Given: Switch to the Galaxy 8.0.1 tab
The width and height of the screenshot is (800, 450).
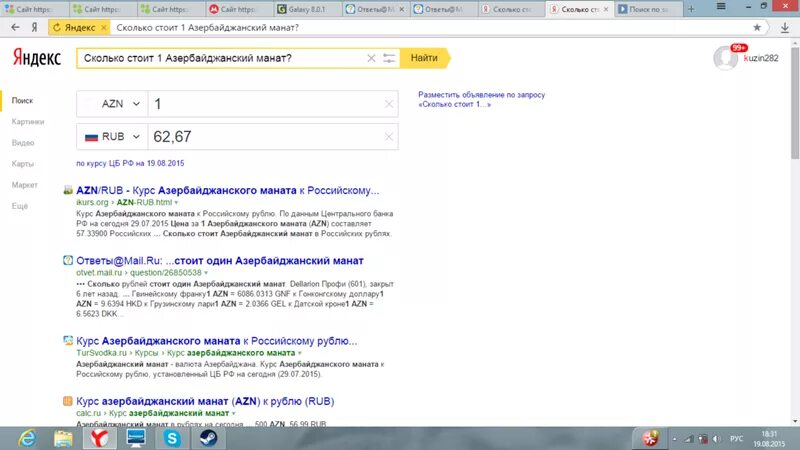Looking at the screenshot, I should [x=307, y=9].
